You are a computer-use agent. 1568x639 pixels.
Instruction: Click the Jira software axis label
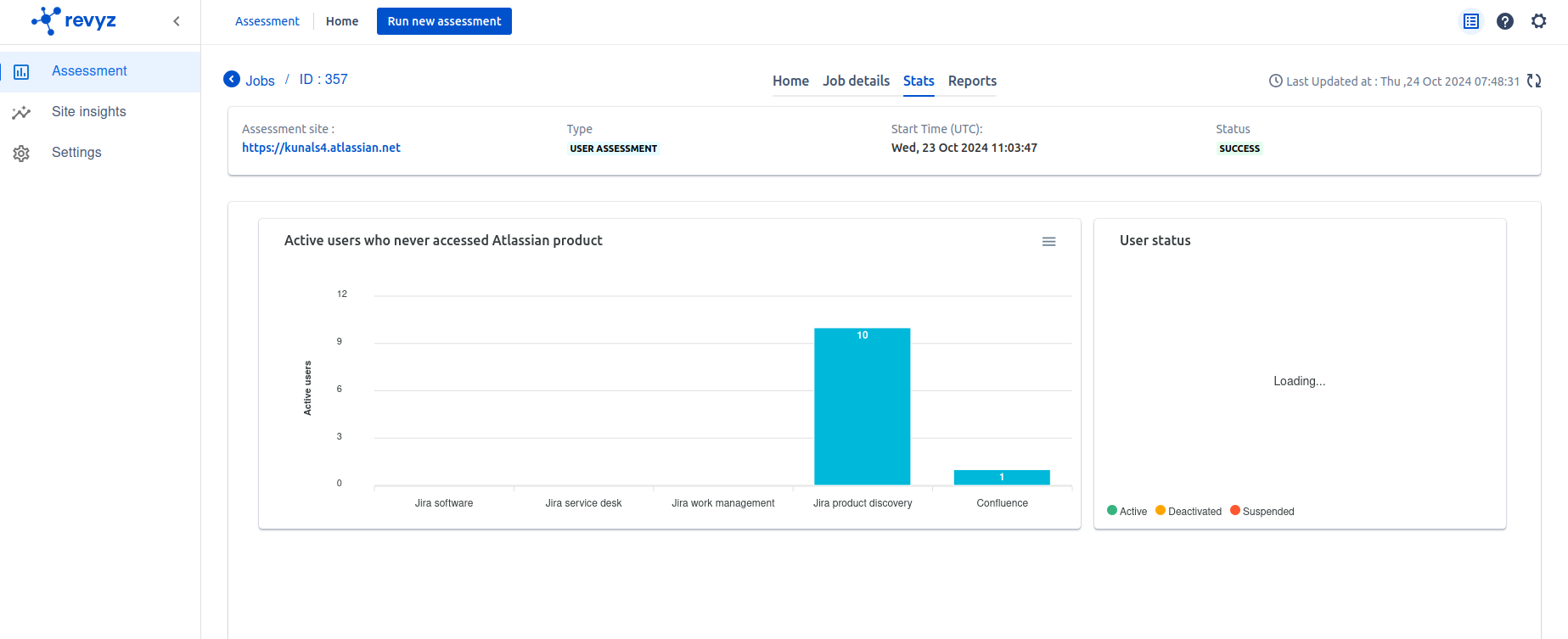coord(444,503)
